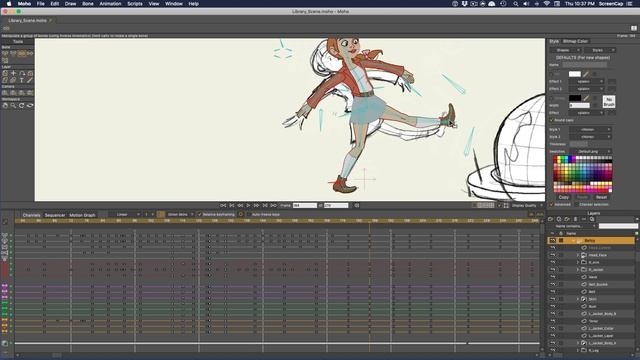The height and width of the screenshot is (360, 640).
Task: Open the Style 1 dropdown
Action: click(590, 130)
